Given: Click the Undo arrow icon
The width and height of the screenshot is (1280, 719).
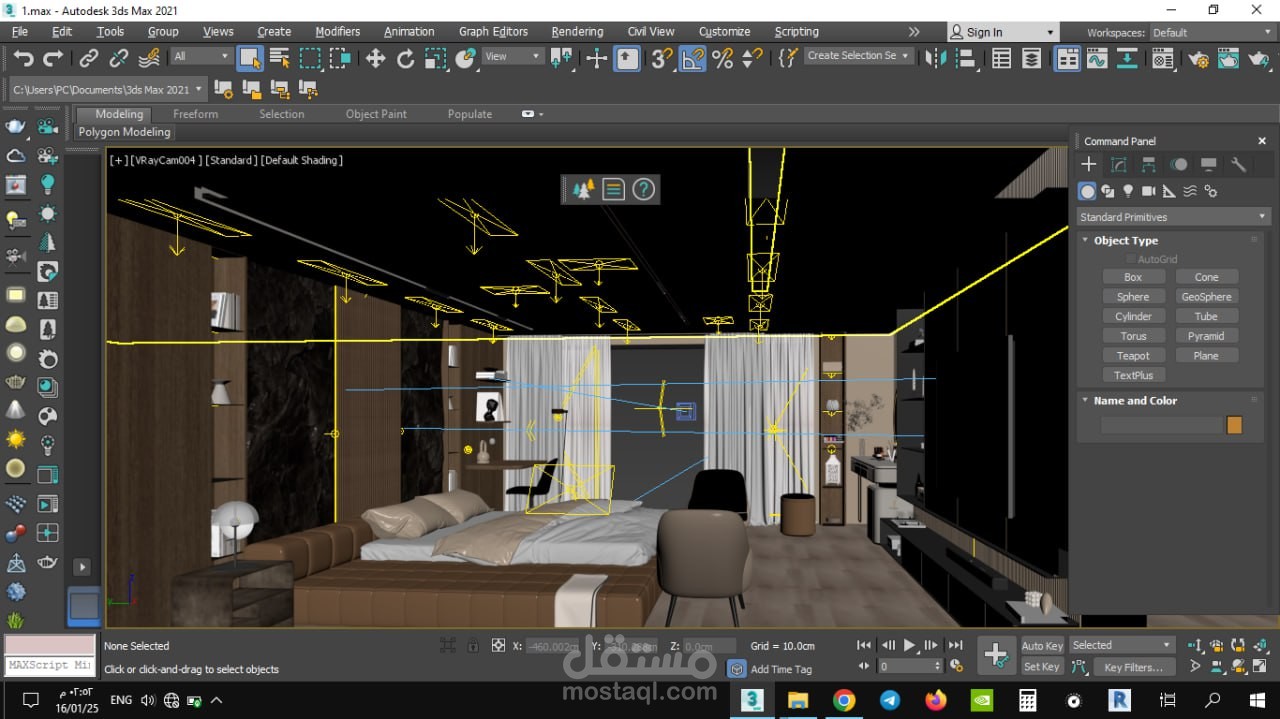Looking at the screenshot, I should [24, 58].
